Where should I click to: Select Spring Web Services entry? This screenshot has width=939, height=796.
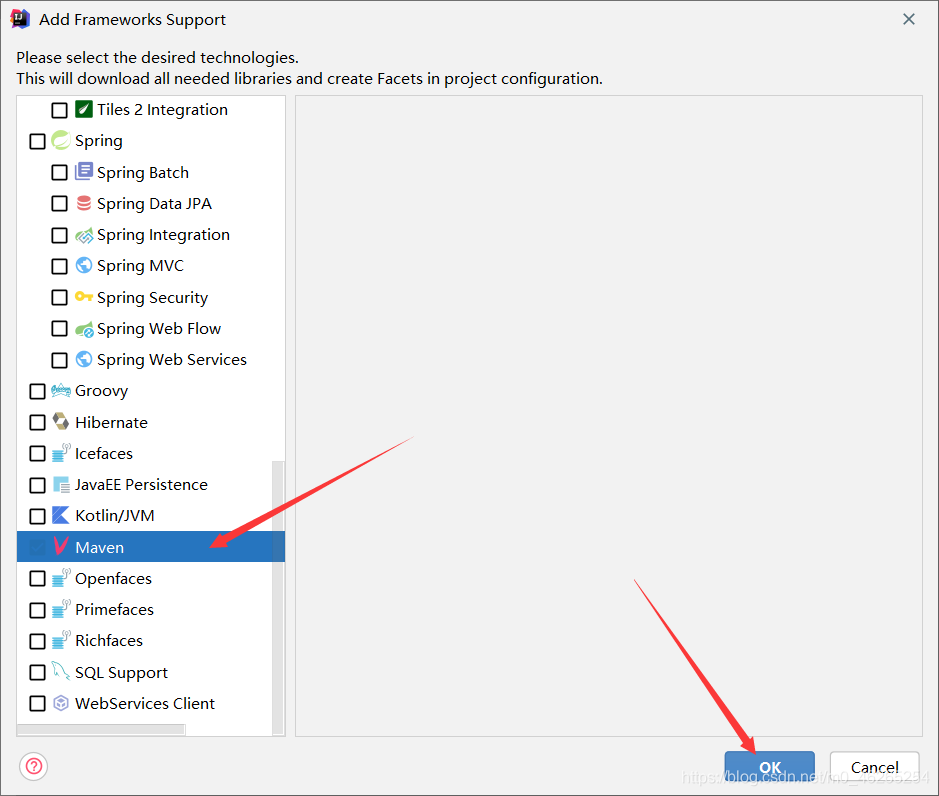point(171,360)
